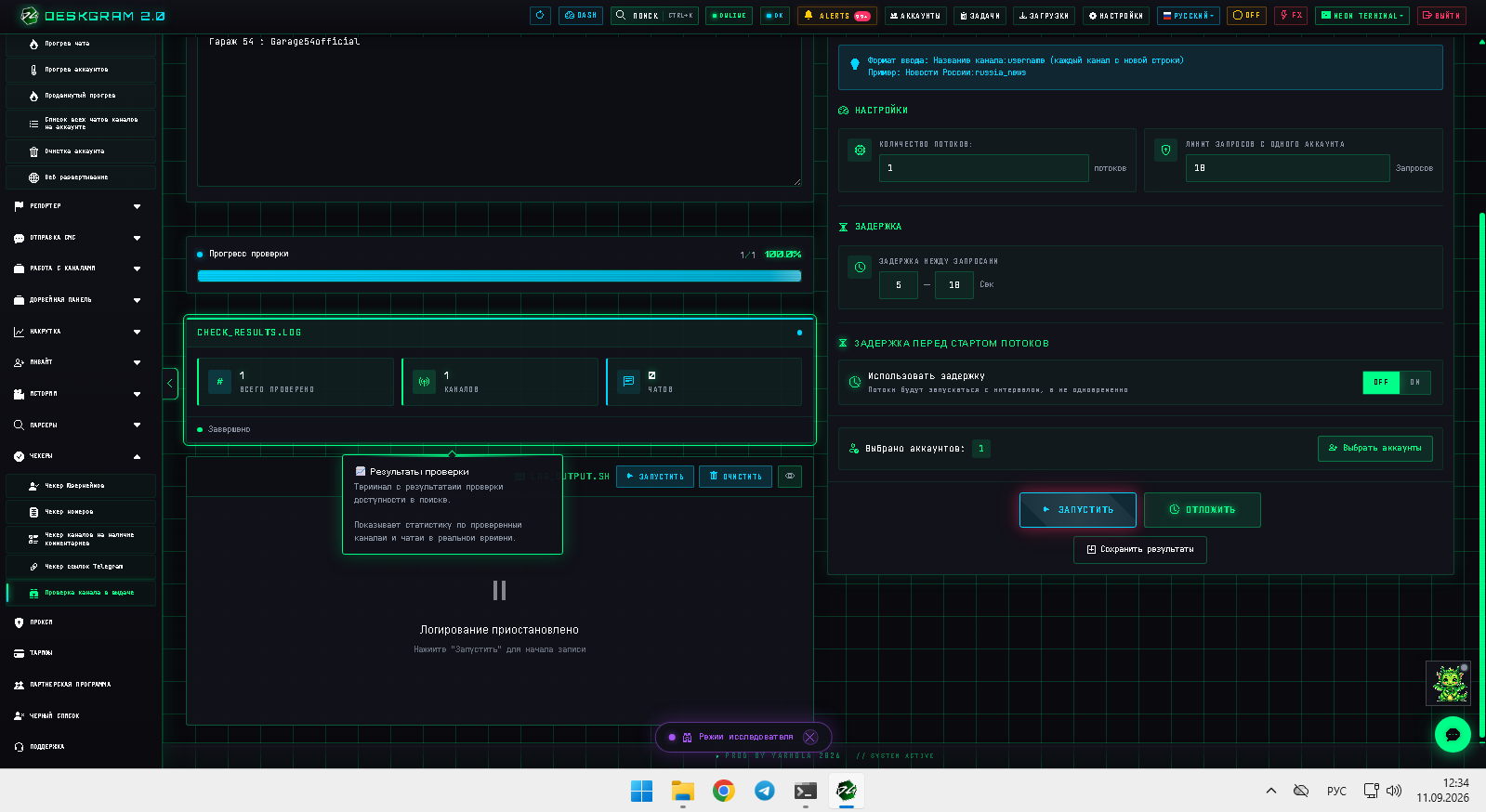
Task: Open the green support chat bubble
Action: (1453, 734)
